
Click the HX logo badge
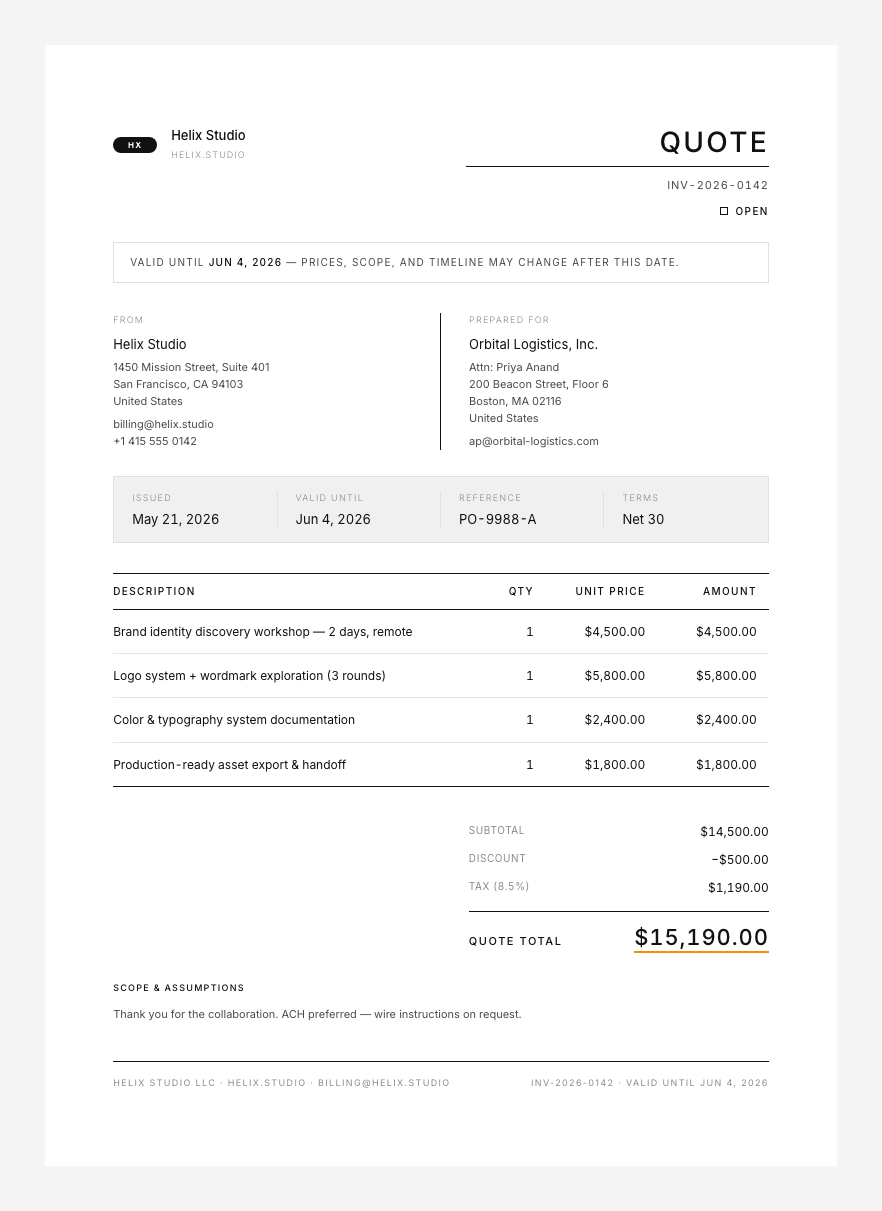(135, 145)
